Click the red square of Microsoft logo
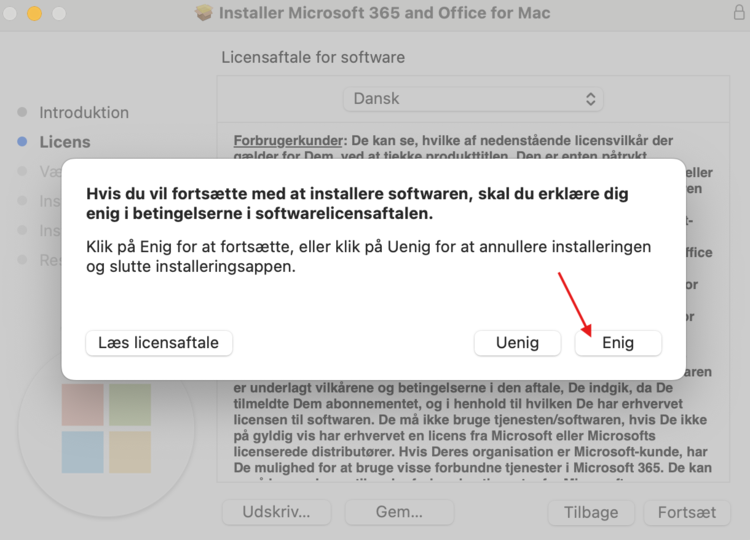This screenshot has height=540, width=750. click(x=82, y=403)
